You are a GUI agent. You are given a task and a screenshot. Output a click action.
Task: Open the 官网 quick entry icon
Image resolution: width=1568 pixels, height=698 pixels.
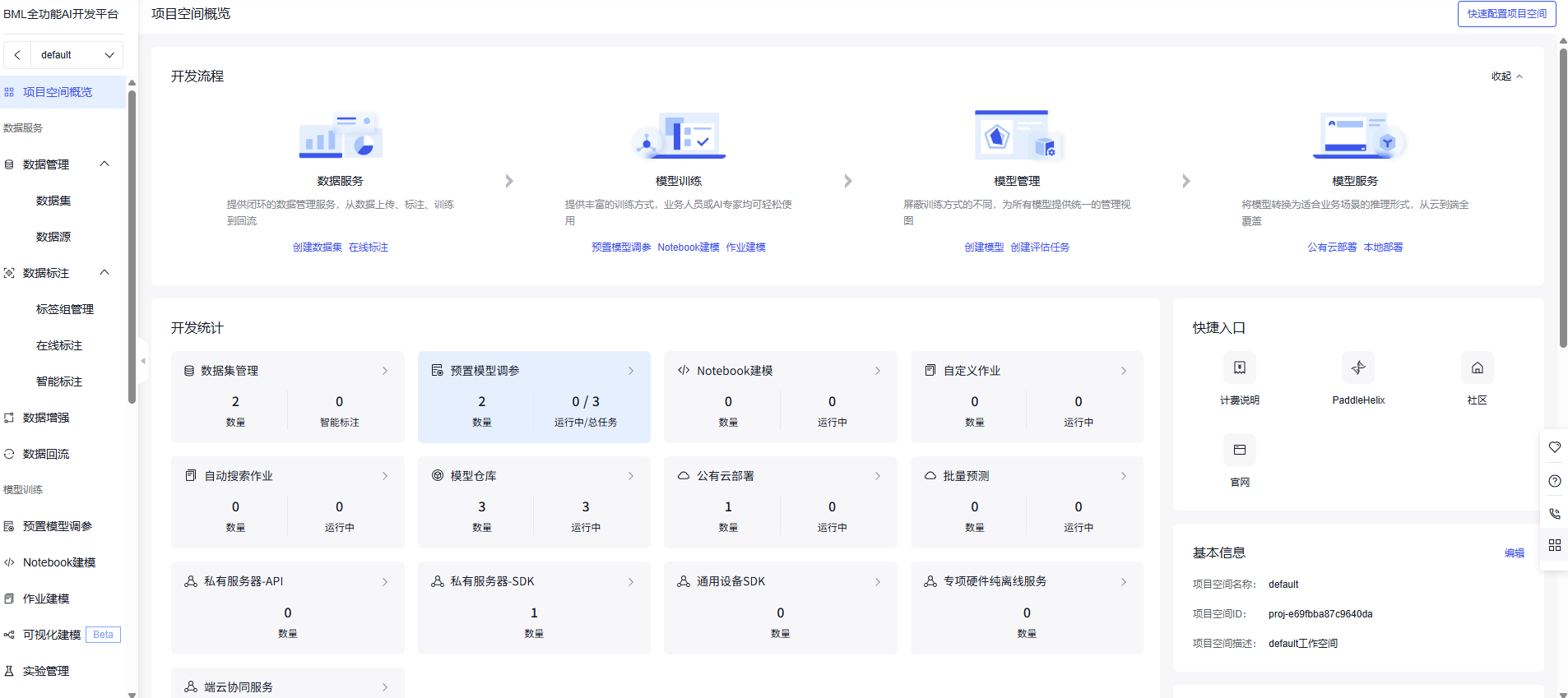(x=1240, y=450)
